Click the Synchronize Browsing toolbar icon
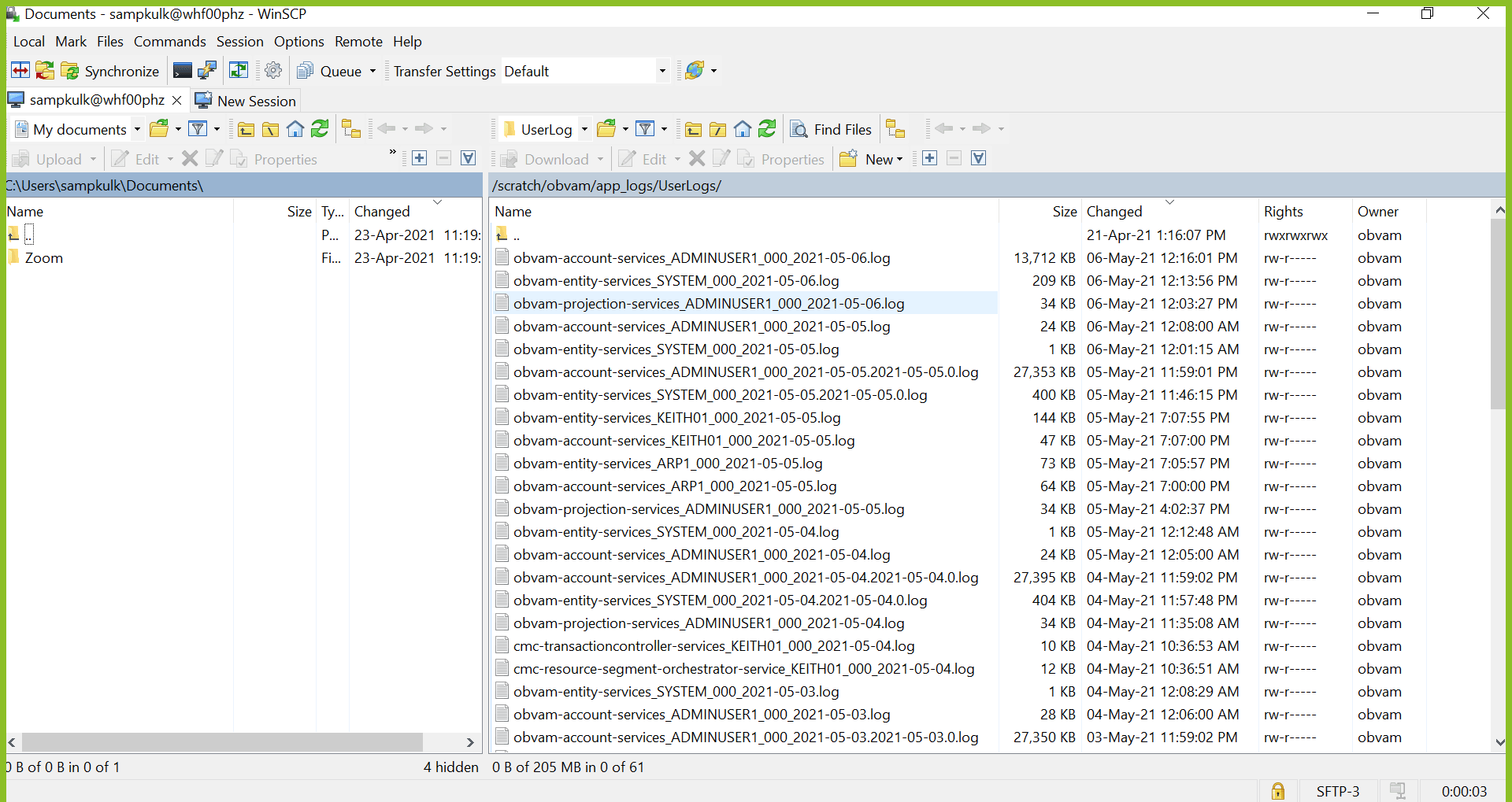 45,71
